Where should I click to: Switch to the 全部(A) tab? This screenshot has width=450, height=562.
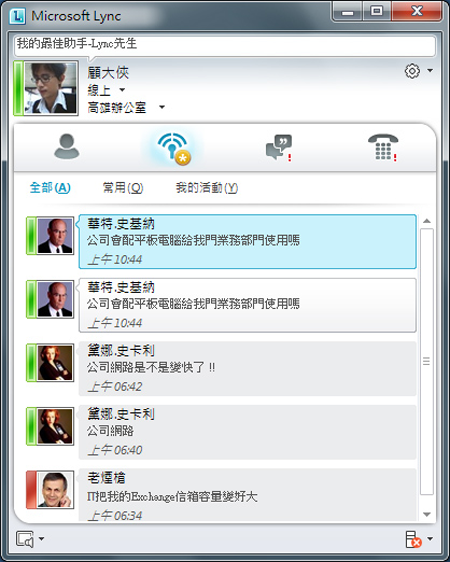click(50, 187)
